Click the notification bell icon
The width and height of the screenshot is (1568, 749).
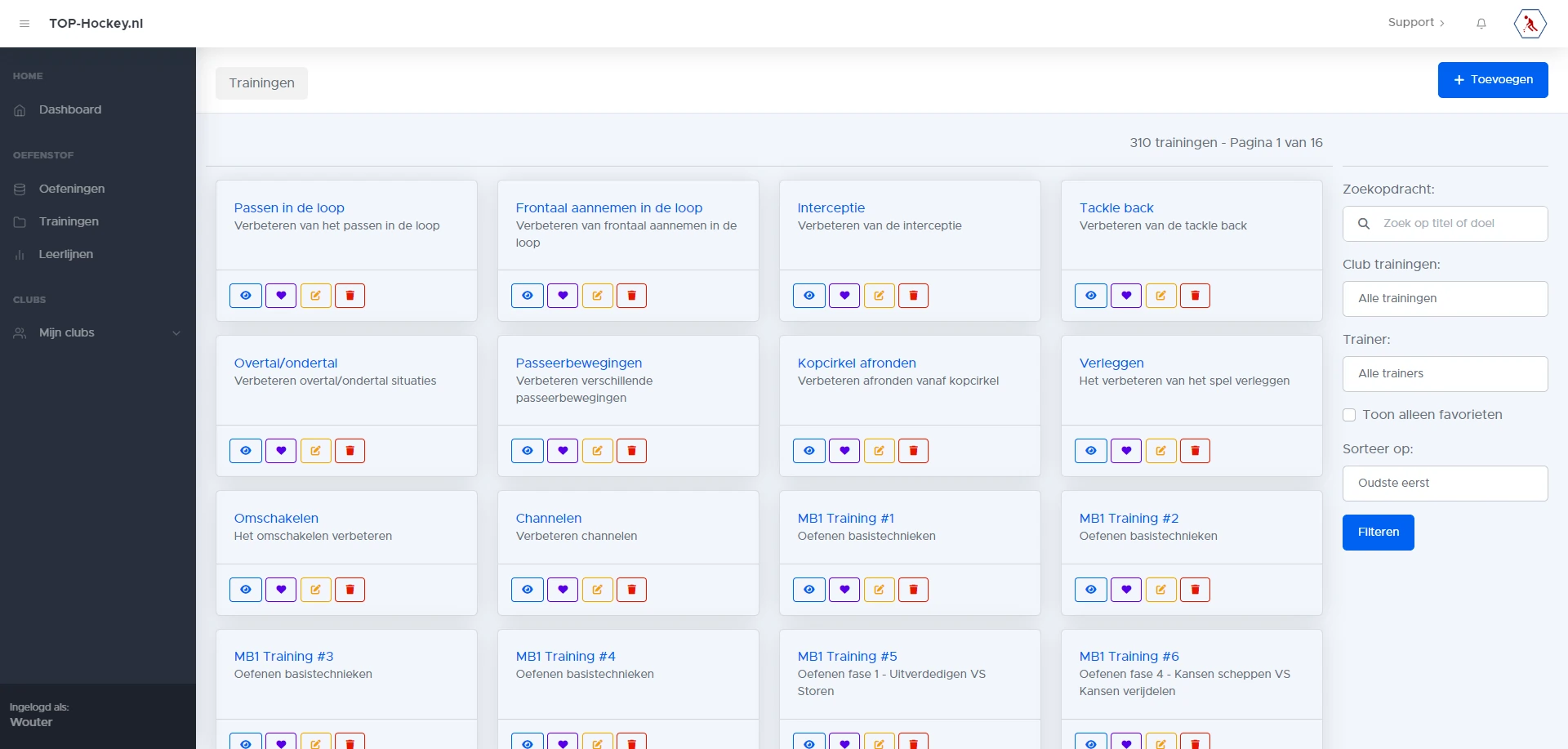point(1481,24)
